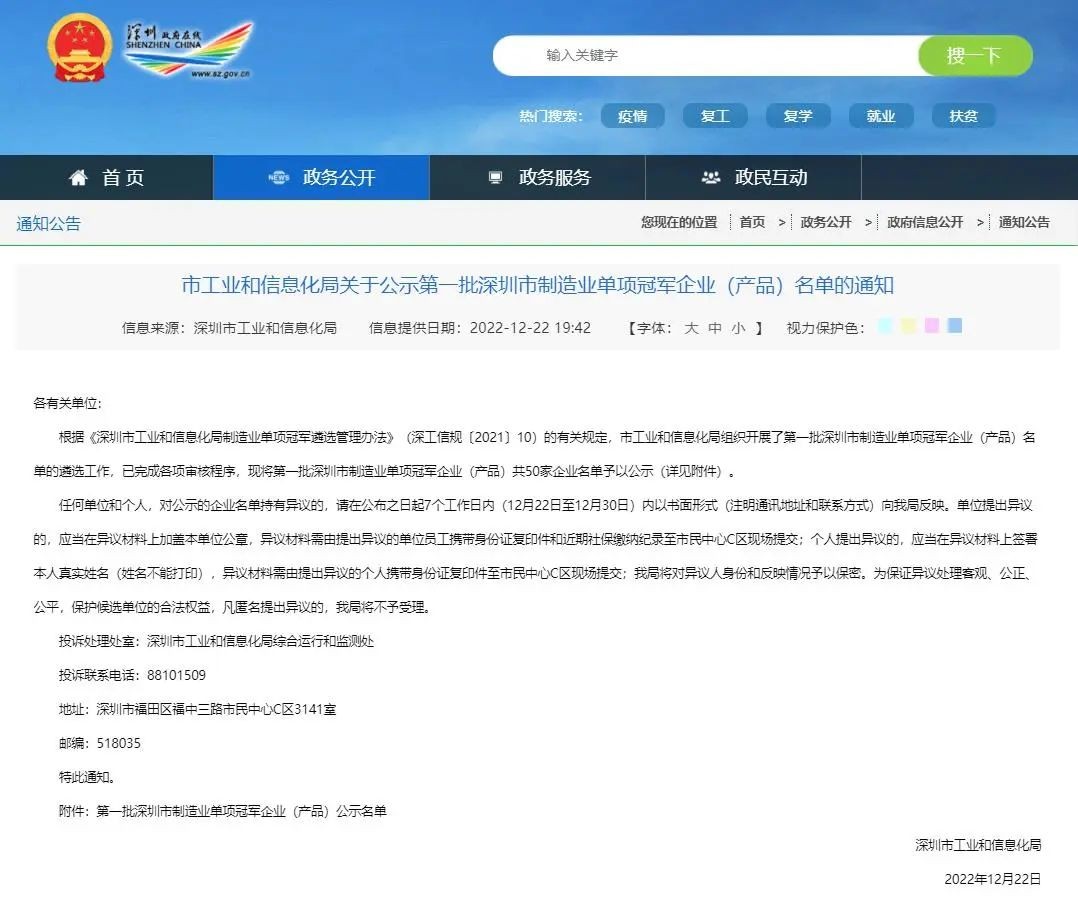The image size is (1078, 900).
Task: Click the NEWS icon beside 政务公开
Action: point(278,178)
